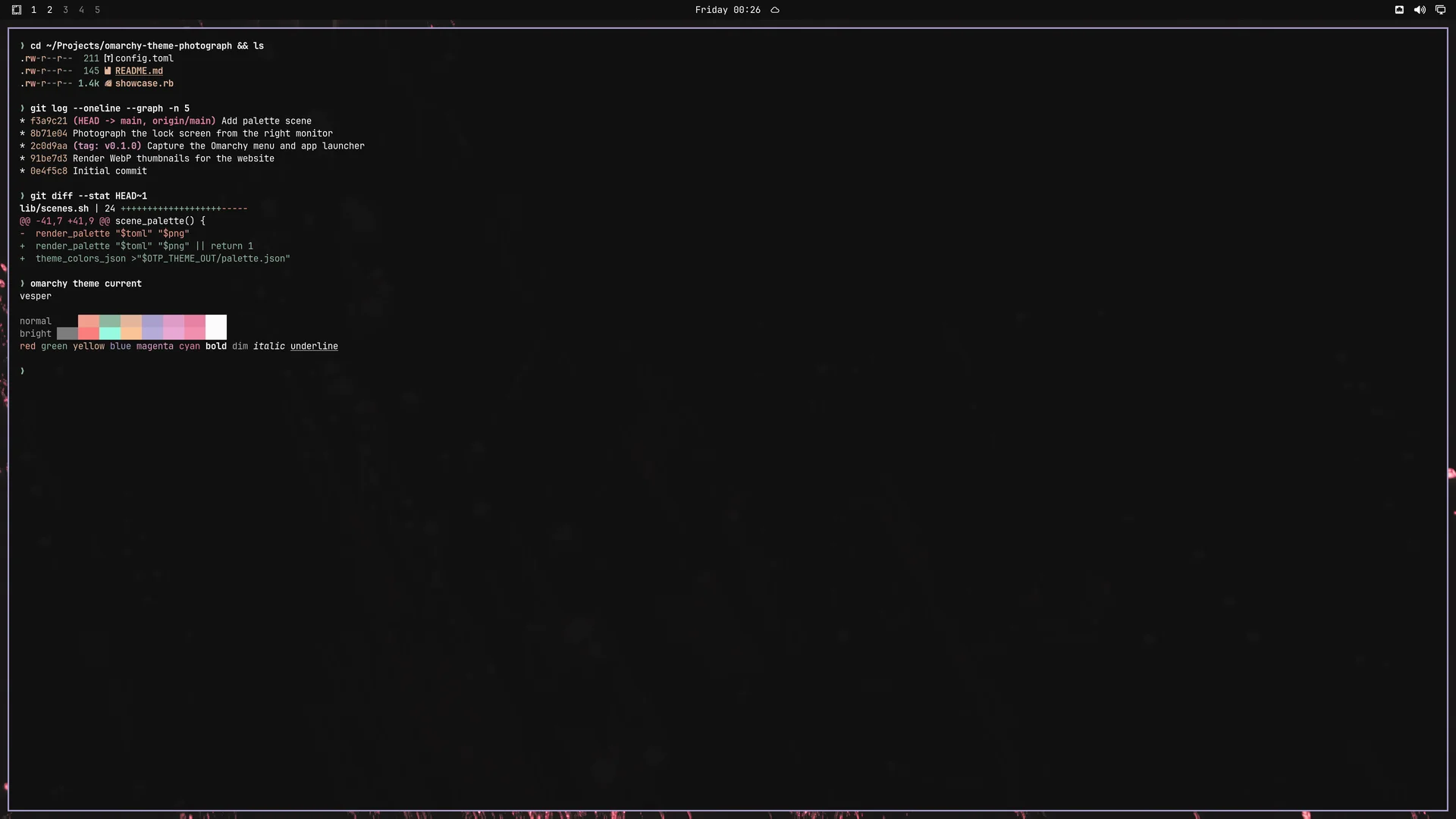The height and width of the screenshot is (819, 1456).
Task: Switch to workspace 1
Action: pos(33,10)
